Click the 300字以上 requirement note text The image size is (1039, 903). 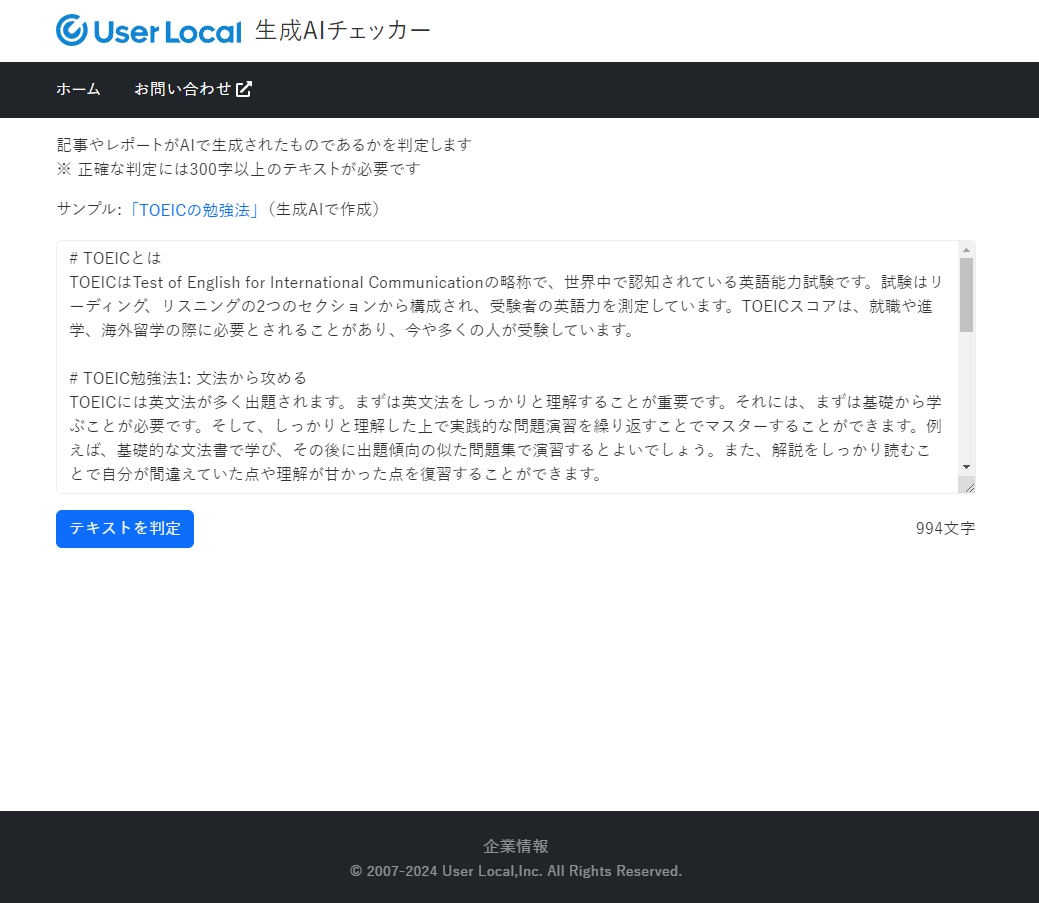point(240,169)
